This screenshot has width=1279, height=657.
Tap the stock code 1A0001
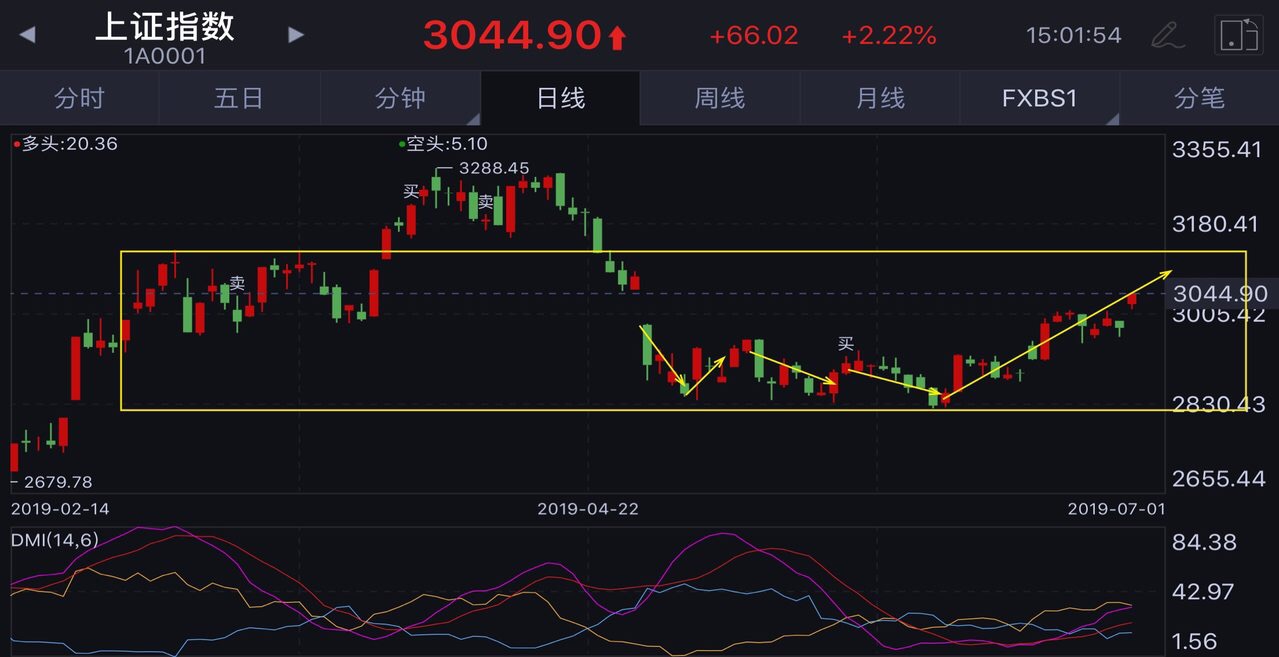pyautogui.click(x=164, y=56)
